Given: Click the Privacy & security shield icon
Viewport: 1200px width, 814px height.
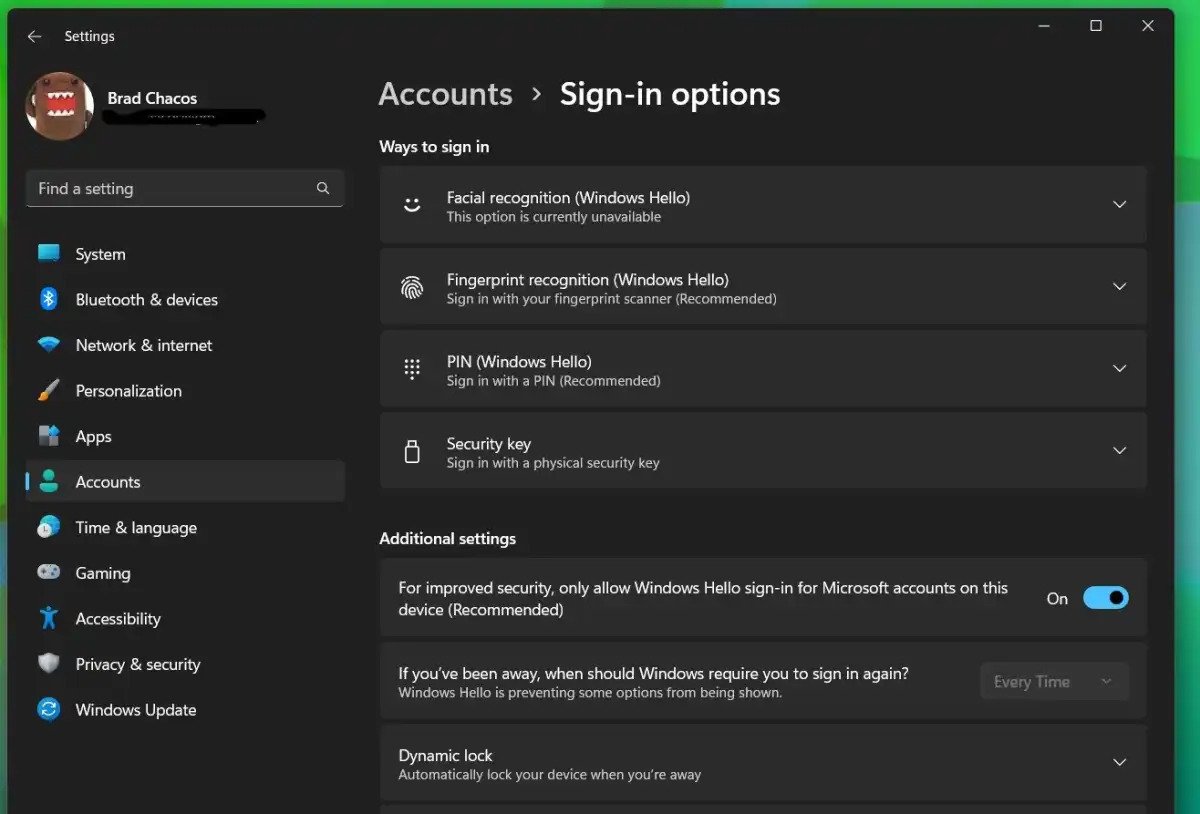Looking at the screenshot, I should point(48,664).
